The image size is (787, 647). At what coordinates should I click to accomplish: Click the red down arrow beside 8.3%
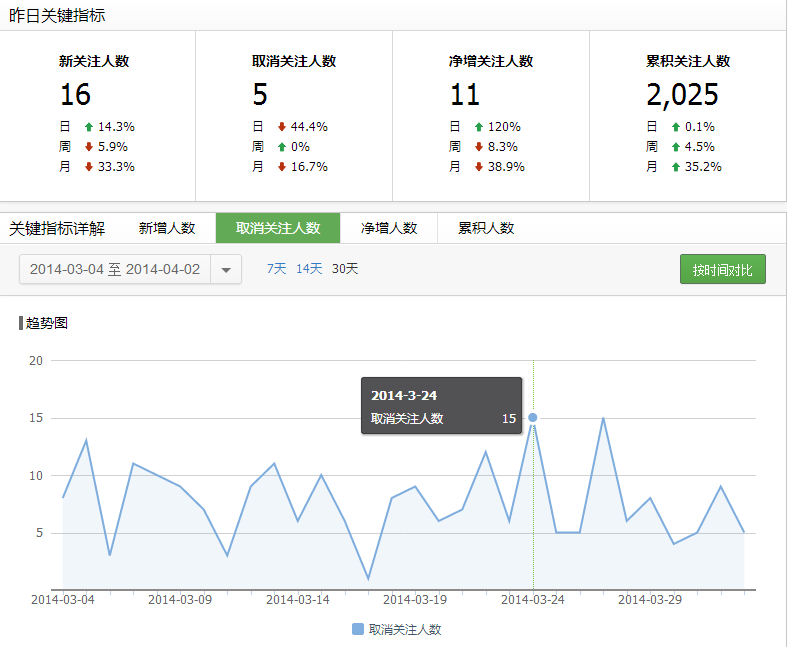pyautogui.click(x=479, y=147)
